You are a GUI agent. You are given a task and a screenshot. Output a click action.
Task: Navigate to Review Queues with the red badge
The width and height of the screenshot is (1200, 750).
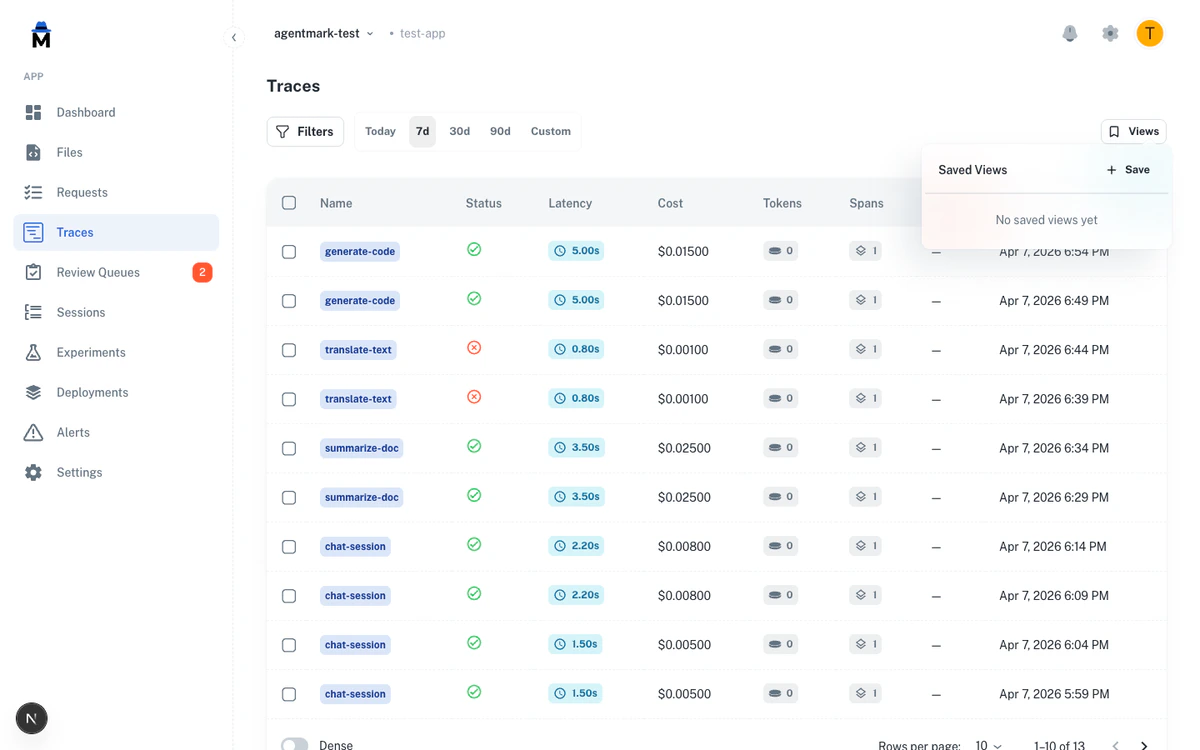coord(98,272)
